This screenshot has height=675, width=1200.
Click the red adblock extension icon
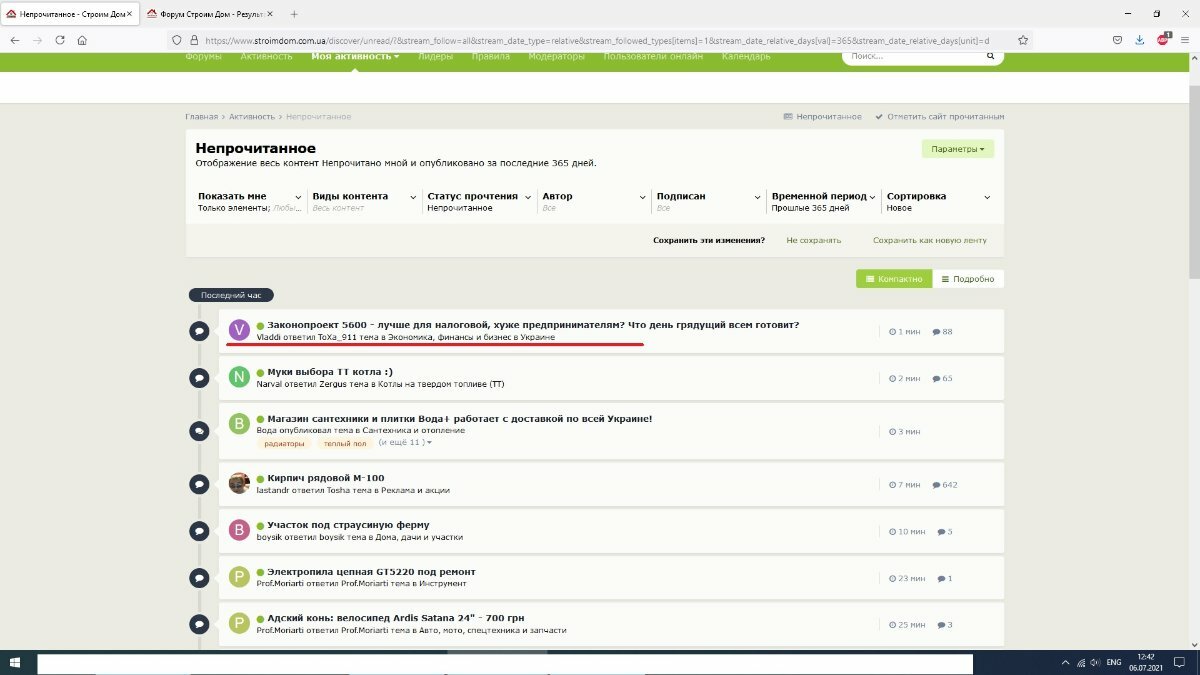[x=1163, y=40]
